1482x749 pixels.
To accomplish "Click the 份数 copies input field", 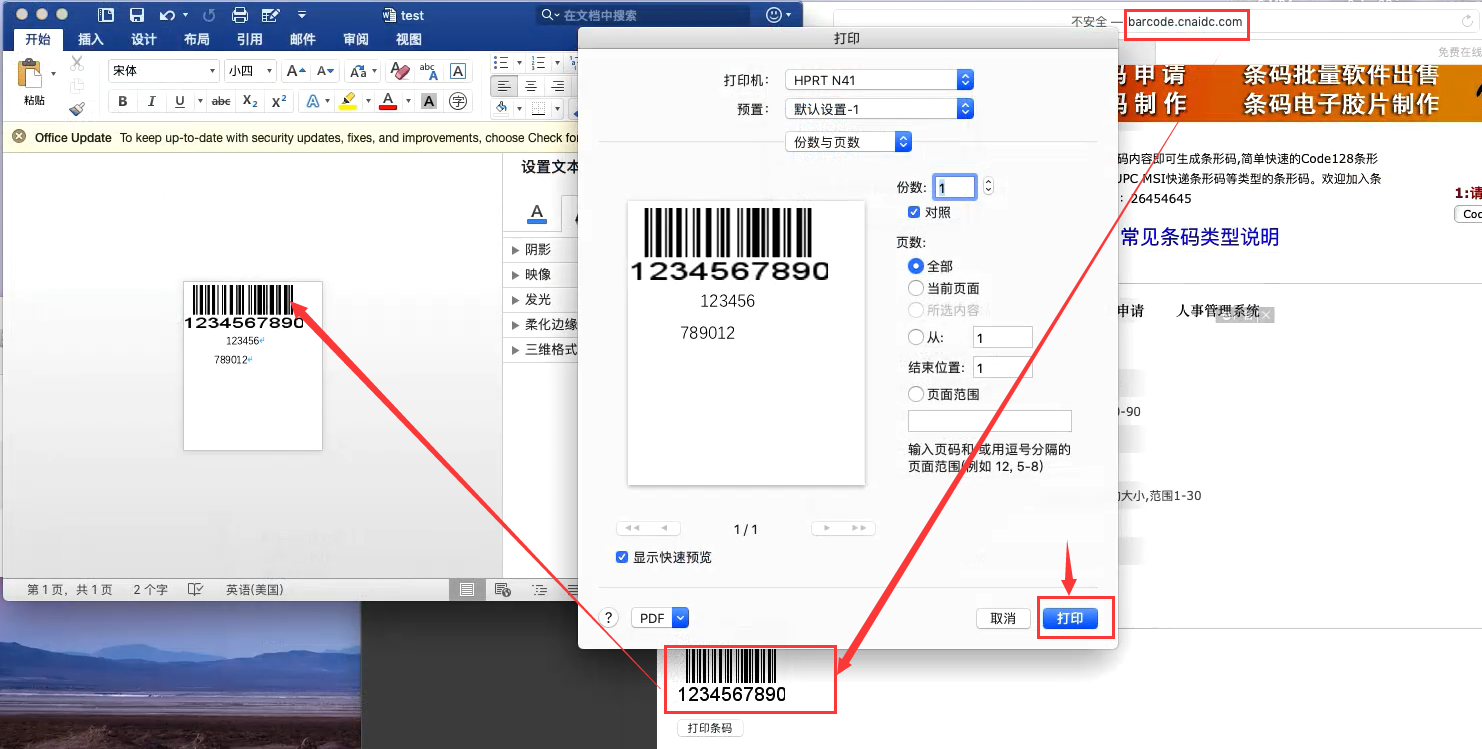I will [954, 186].
